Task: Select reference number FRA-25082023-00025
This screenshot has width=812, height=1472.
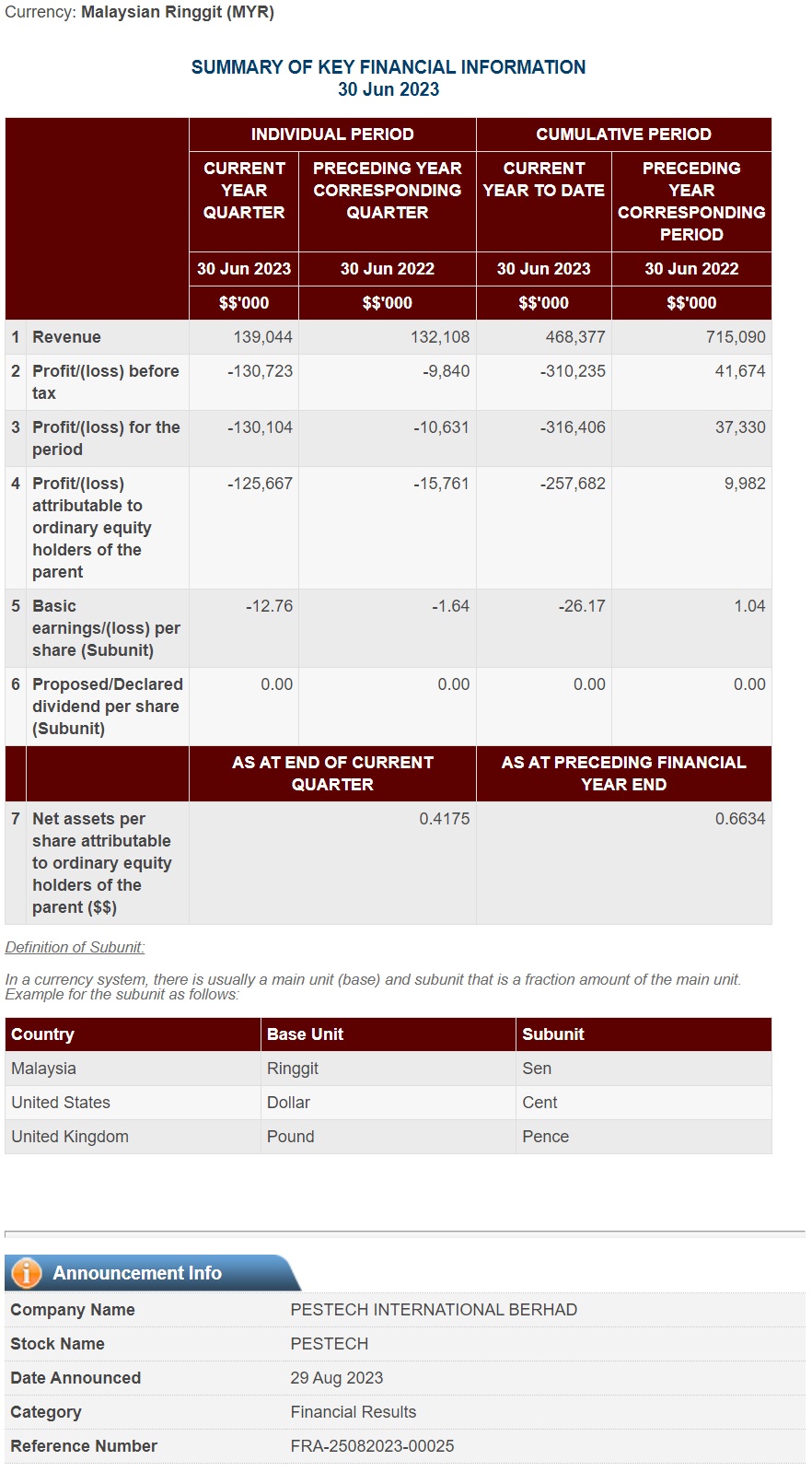Action: click(372, 1446)
